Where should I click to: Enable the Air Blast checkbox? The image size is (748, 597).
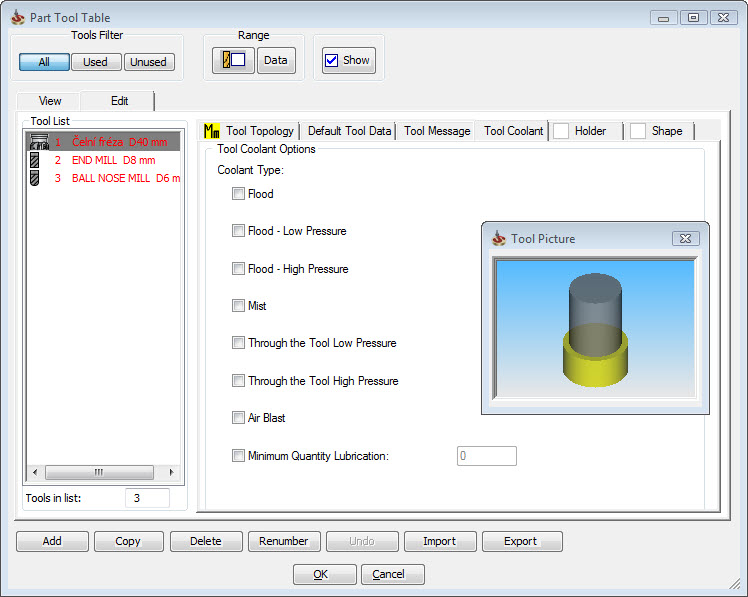238,418
